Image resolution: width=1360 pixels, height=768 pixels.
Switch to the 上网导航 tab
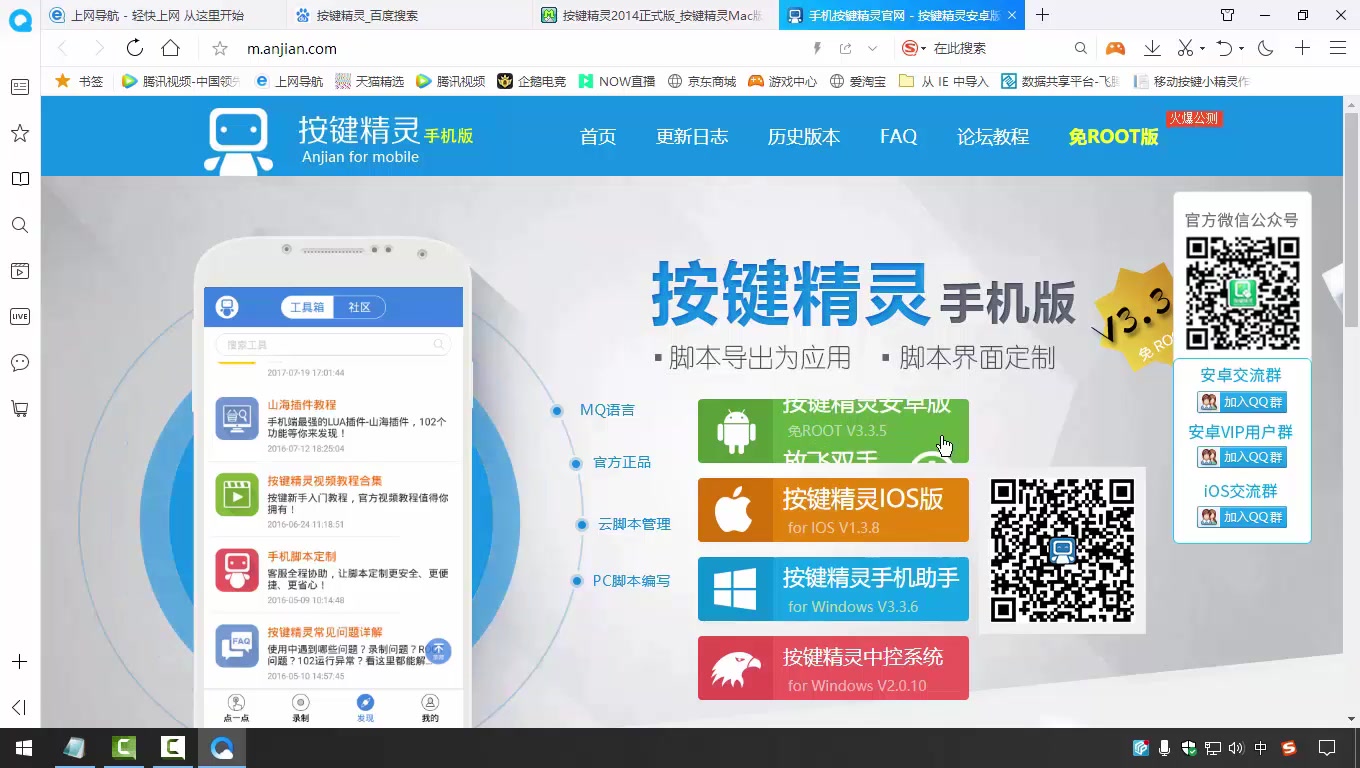pyautogui.click(x=163, y=15)
